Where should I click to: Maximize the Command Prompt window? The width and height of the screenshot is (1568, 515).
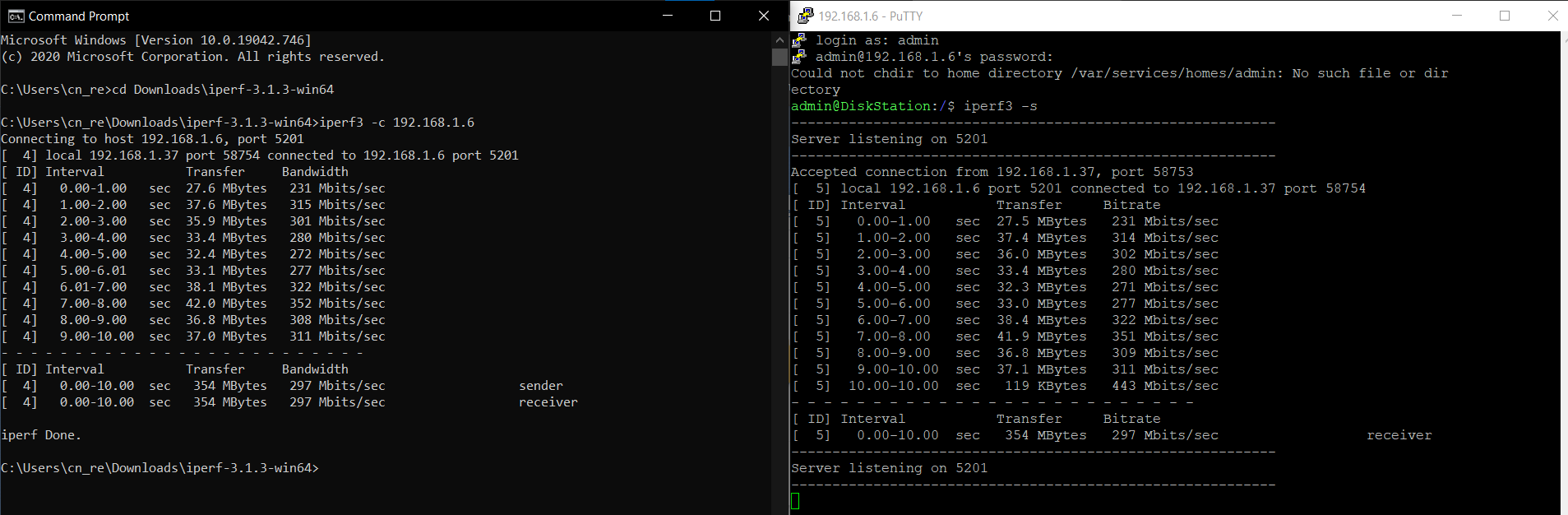(x=715, y=16)
